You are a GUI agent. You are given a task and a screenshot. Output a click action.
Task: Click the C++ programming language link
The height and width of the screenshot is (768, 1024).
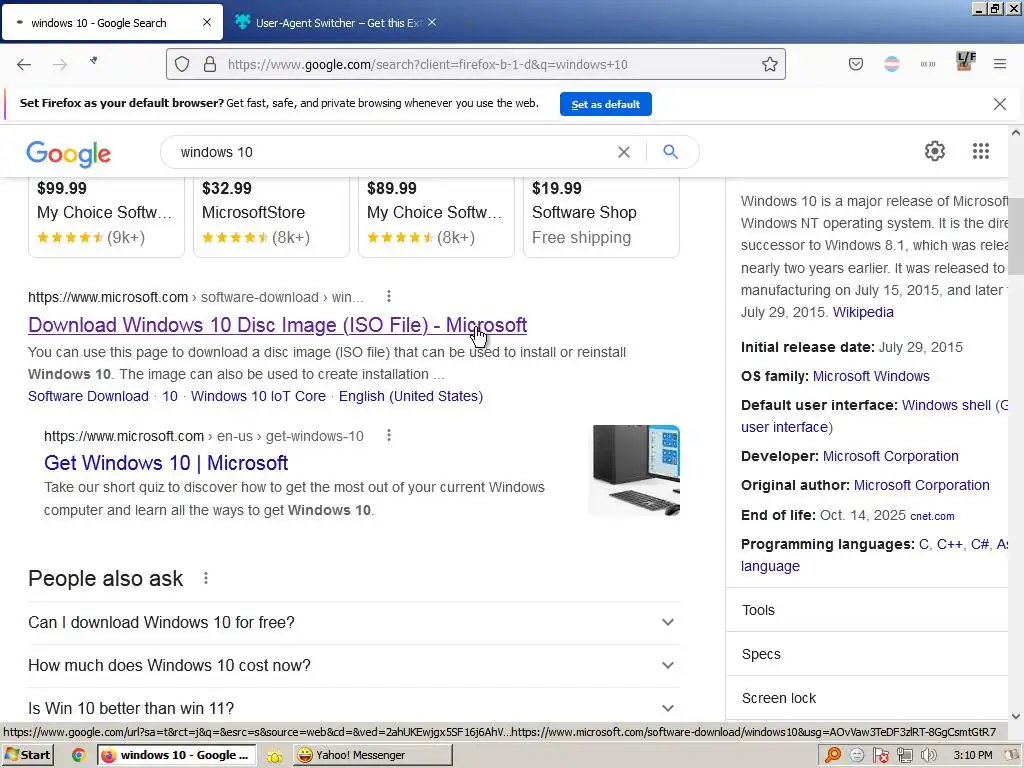tap(950, 544)
